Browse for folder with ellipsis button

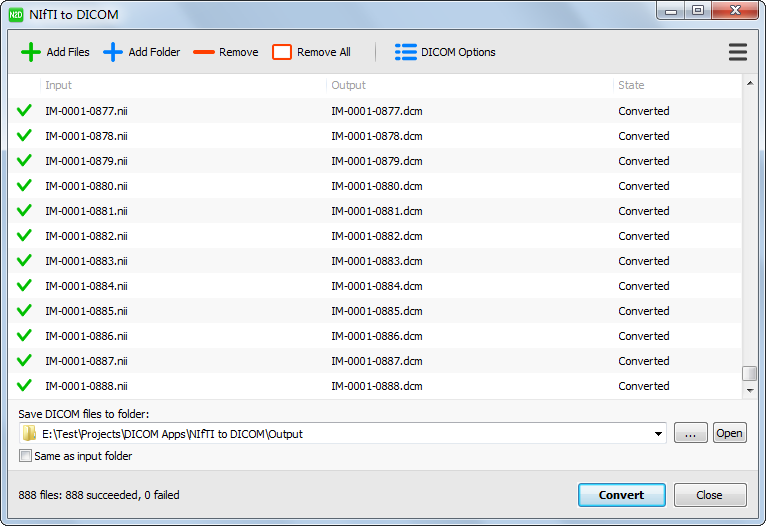click(690, 433)
